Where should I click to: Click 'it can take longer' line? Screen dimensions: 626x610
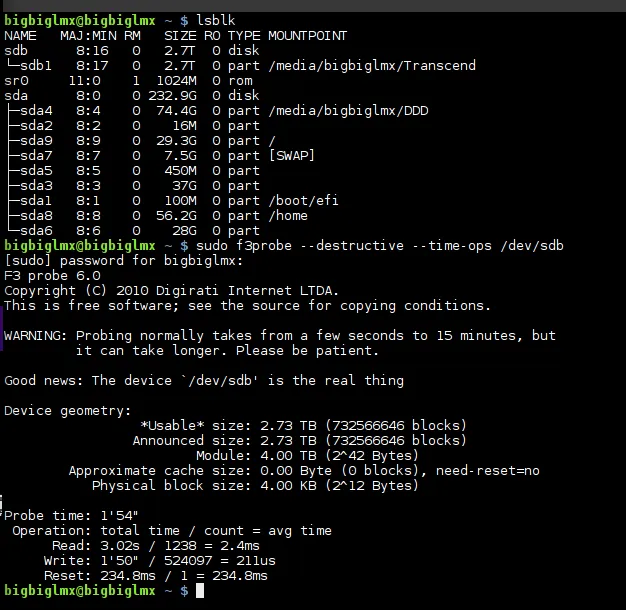point(227,351)
